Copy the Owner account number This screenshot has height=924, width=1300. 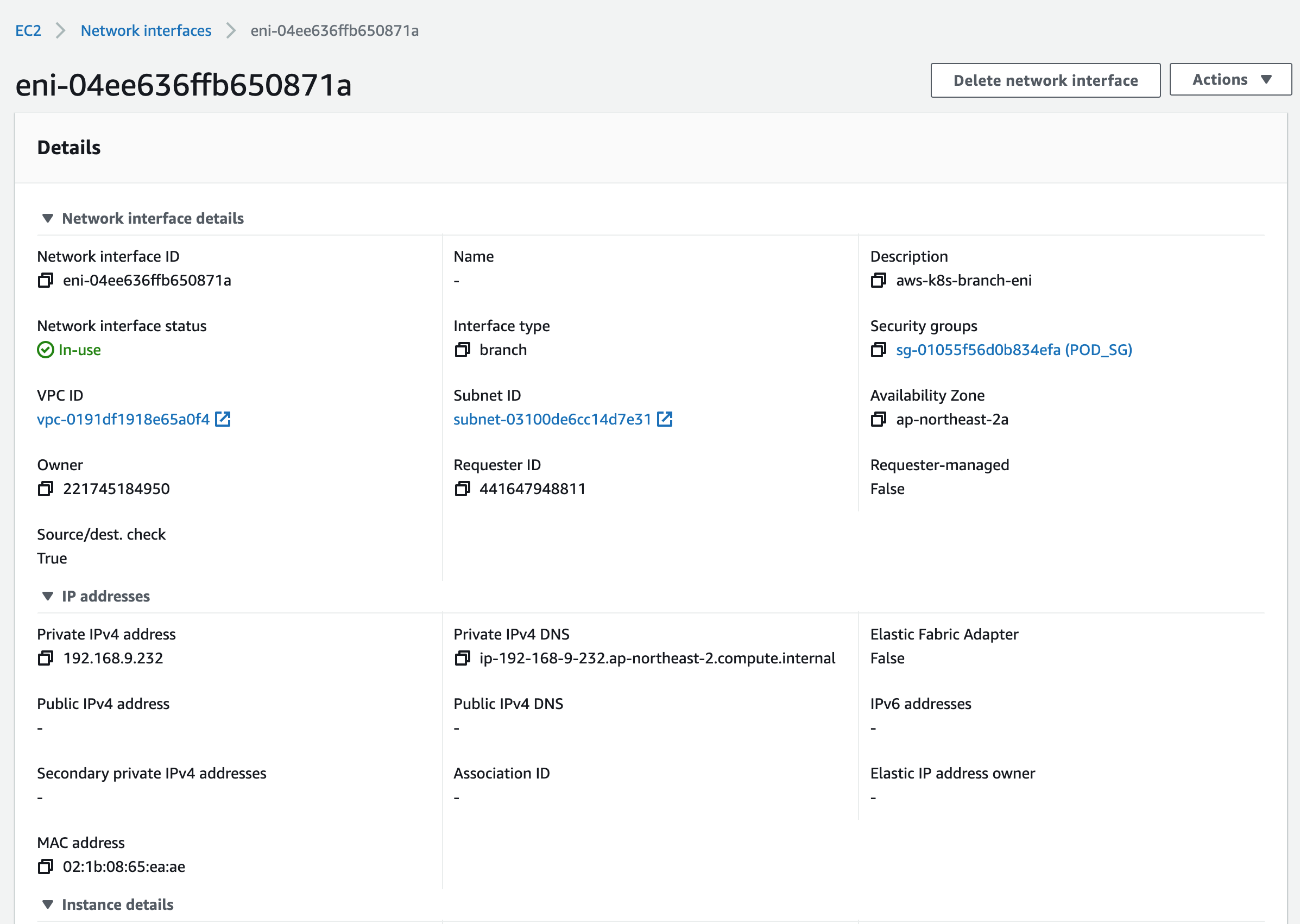tap(46, 489)
